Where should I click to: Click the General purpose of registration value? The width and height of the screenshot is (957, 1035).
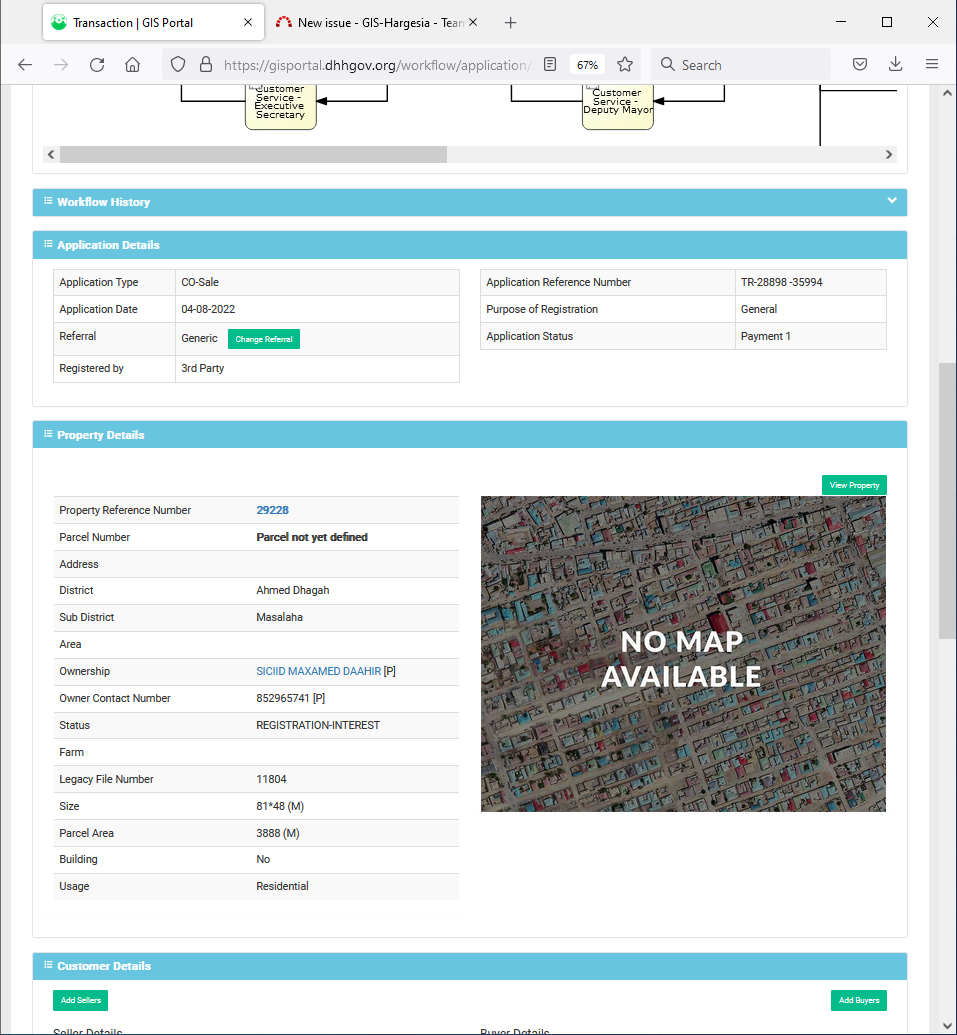click(x=758, y=310)
